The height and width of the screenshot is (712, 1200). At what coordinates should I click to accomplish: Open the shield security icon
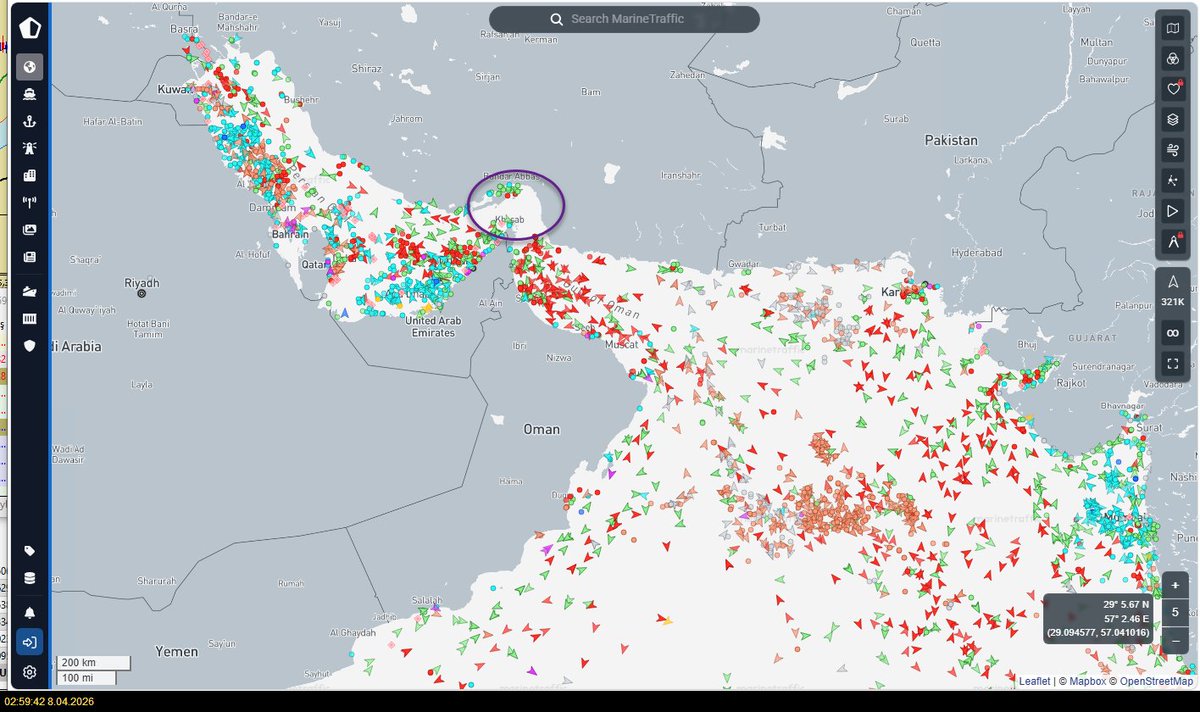click(29, 346)
